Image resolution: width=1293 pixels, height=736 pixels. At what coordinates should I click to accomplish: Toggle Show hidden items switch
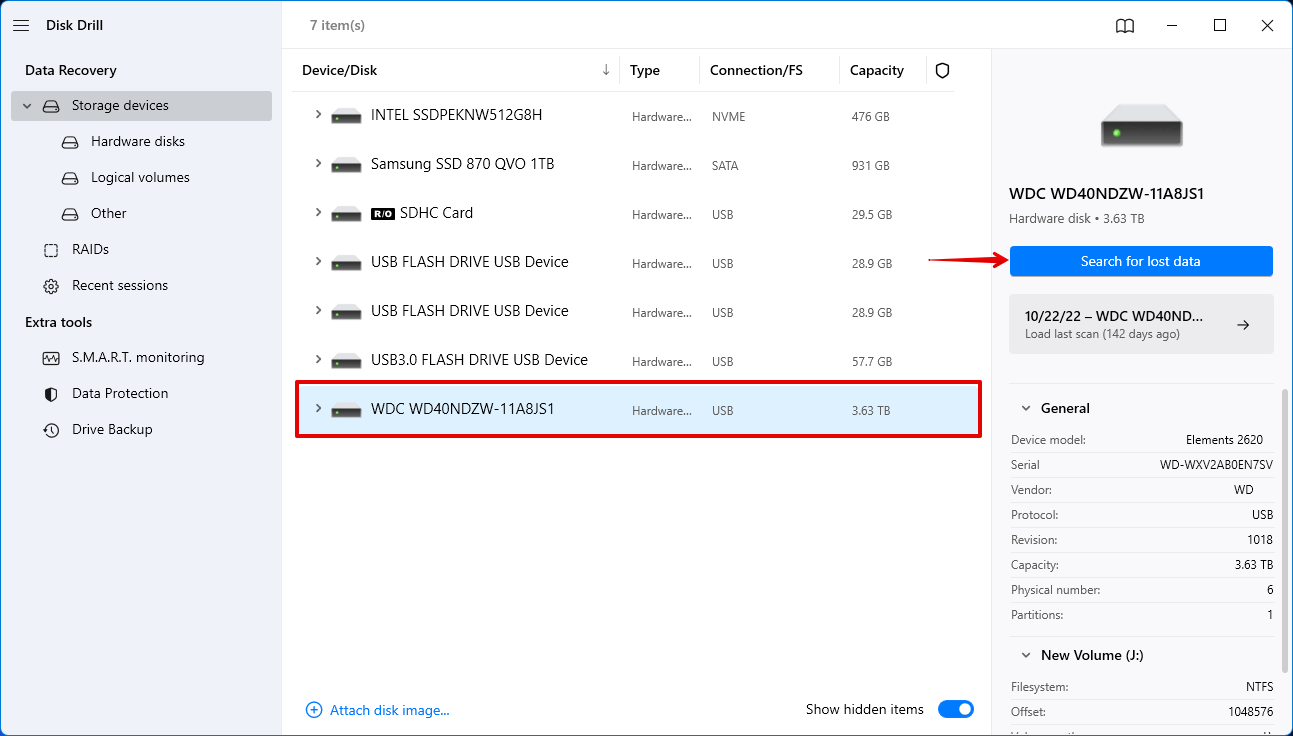pyautogui.click(x=956, y=709)
